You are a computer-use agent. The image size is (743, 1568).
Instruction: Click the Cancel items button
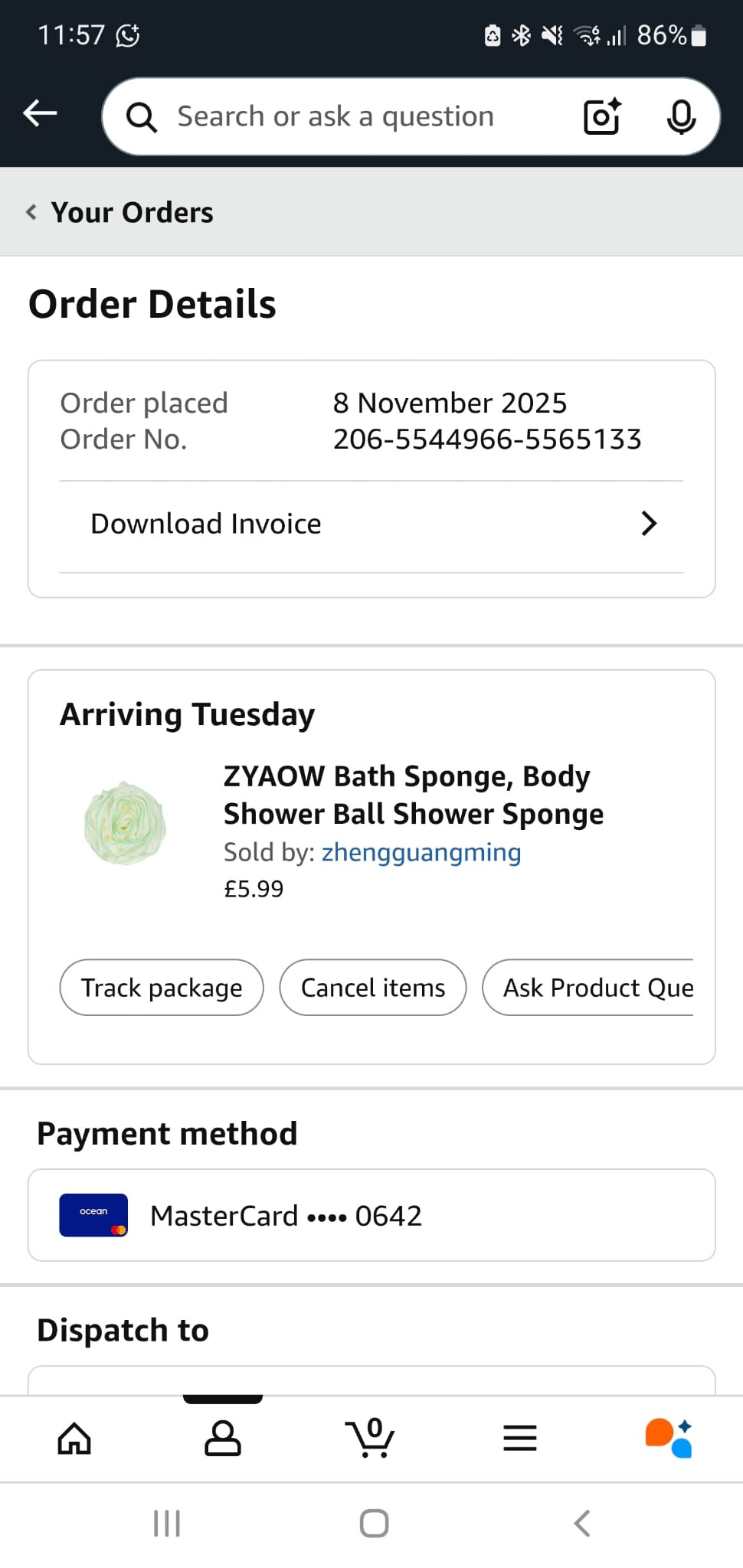(x=373, y=988)
